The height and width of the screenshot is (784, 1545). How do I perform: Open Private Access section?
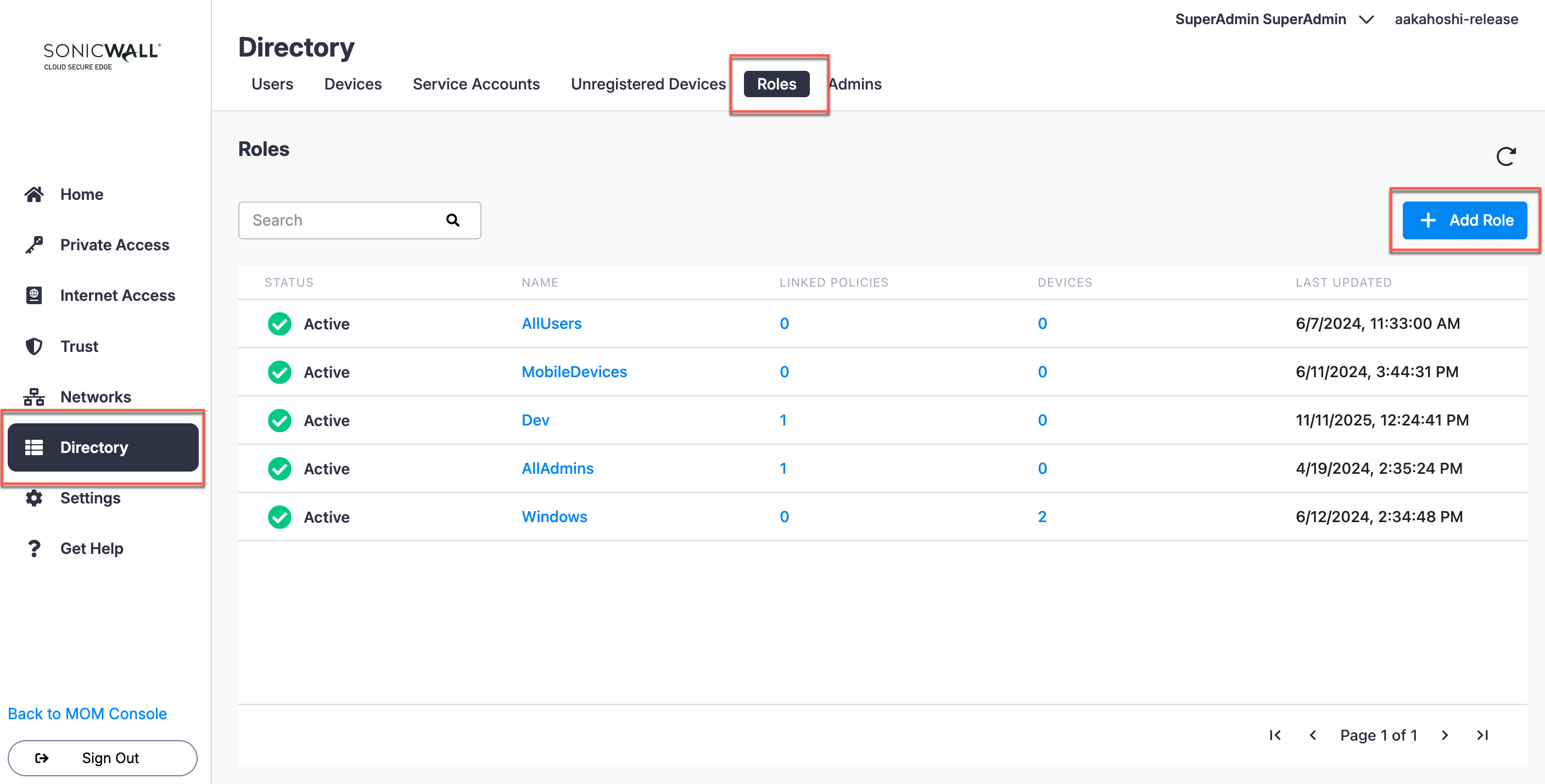tap(114, 245)
